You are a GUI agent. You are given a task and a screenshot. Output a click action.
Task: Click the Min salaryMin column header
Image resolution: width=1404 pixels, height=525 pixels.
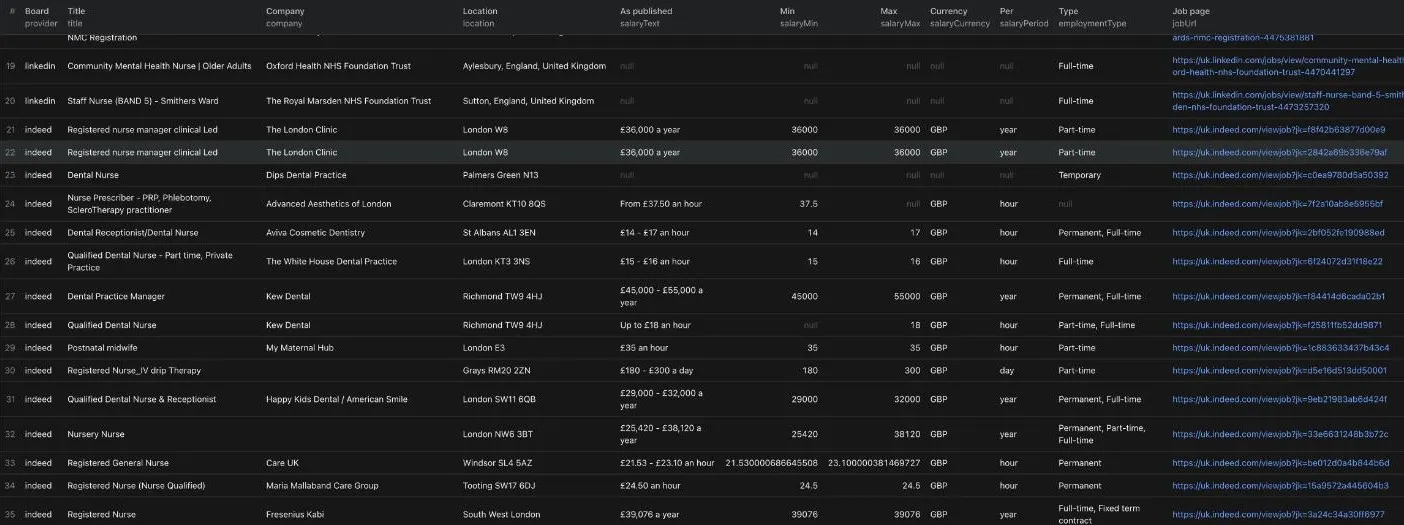(x=799, y=17)
